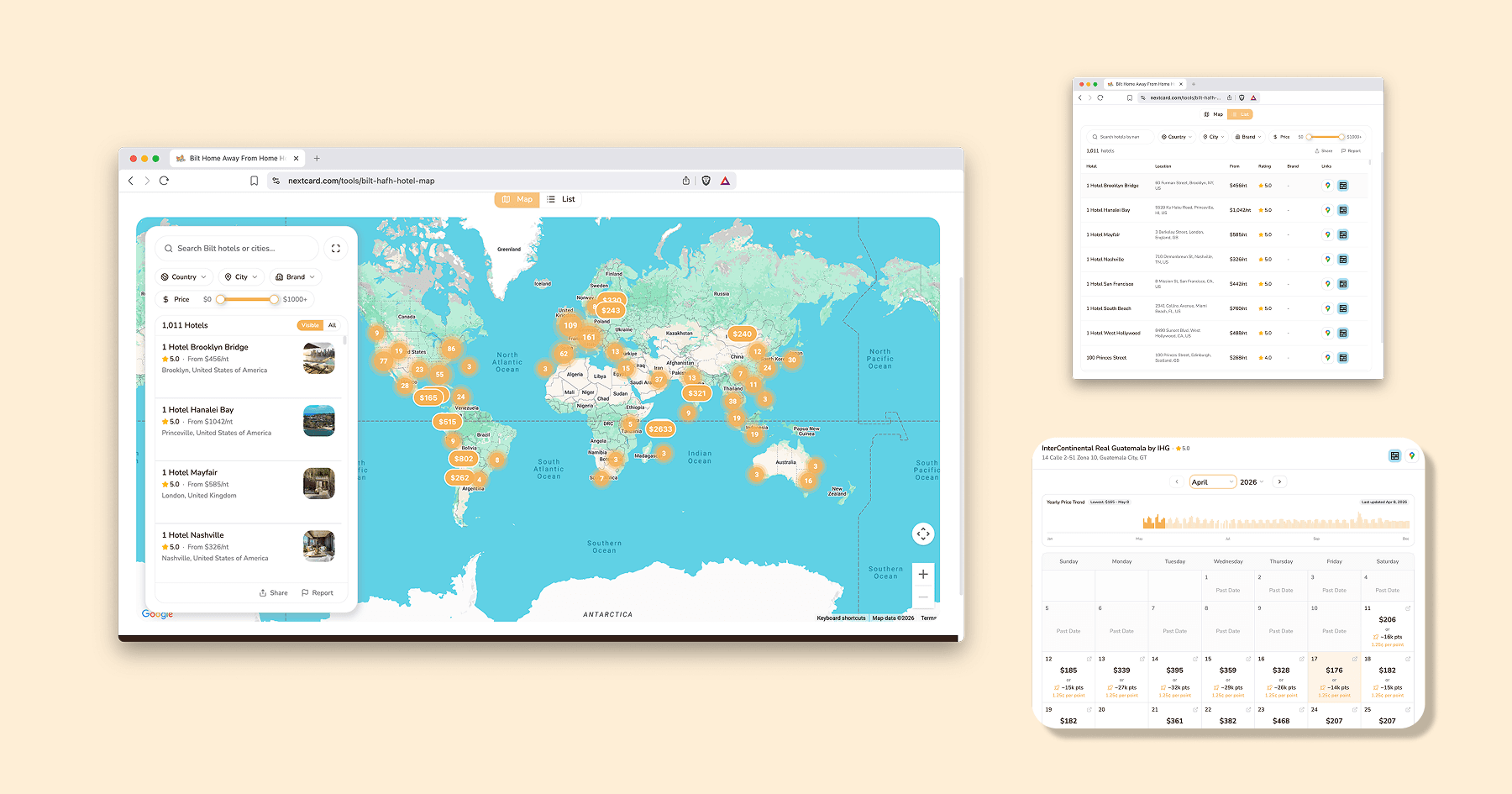Click Report in the list window
The width and height of the screenshot is (1512, 794).
point(1352,151)
